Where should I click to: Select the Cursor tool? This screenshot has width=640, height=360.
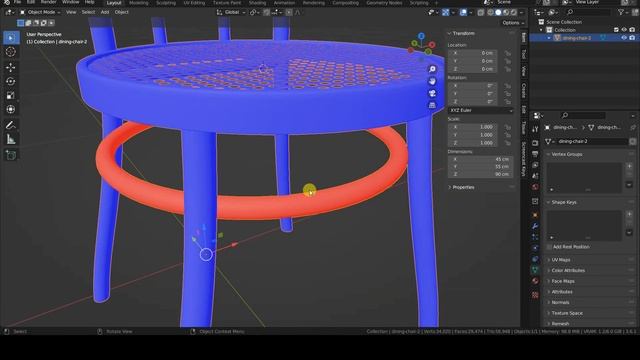coord(11,52)
